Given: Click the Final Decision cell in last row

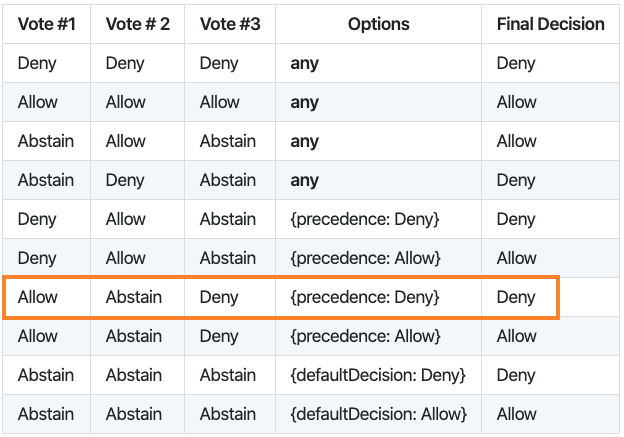Looking at the screenshot, I should [517, 414].
